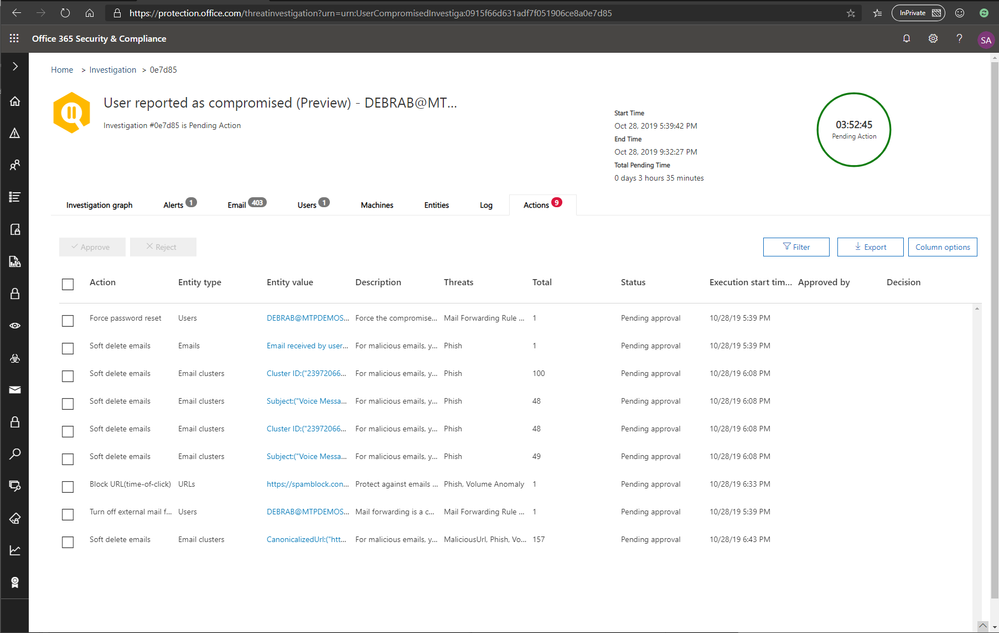Open the Records management icon in the sidebar

pos(15,261)
